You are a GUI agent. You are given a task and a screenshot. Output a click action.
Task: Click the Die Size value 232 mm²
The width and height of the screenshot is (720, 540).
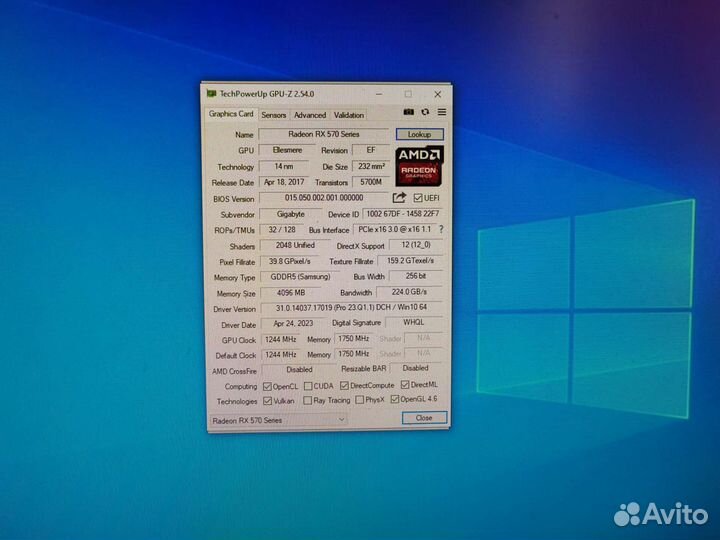point(371,166)
